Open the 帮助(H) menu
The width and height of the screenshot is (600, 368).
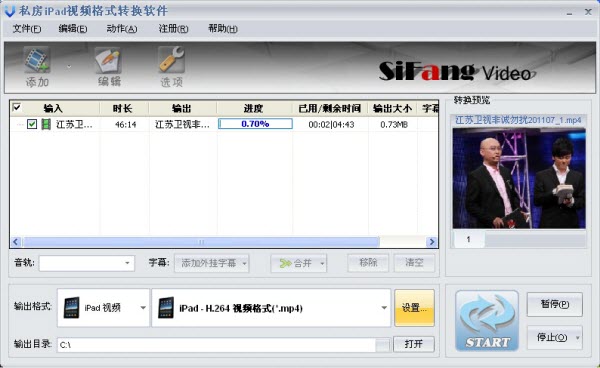pyautogui.click(x=223, y=29)
